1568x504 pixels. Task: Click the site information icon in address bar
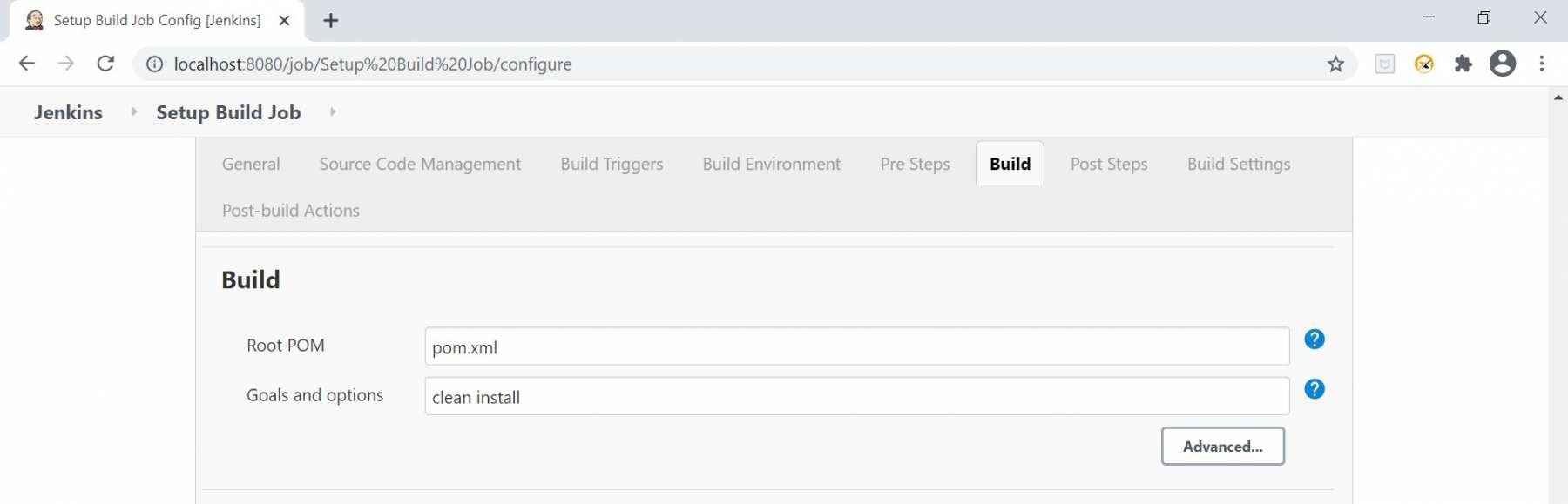coord(152,64)
